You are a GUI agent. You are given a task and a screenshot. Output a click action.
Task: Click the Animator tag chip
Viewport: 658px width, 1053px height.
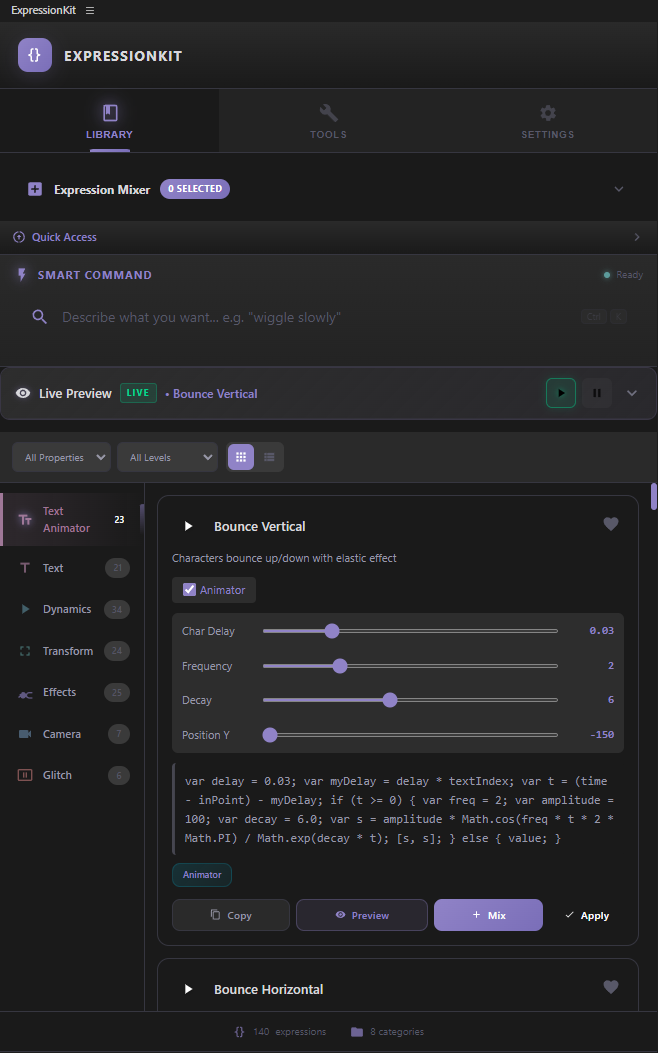[202, 875]
